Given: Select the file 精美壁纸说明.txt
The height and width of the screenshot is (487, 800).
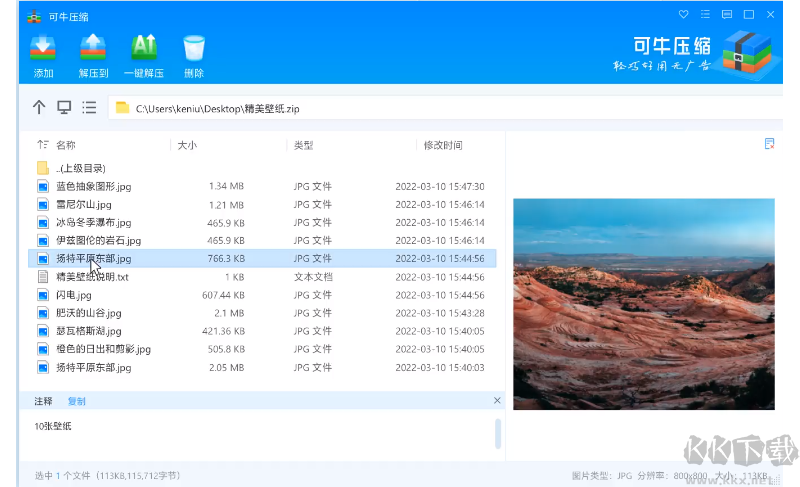Looking at the screenshot, I should 92,277.
